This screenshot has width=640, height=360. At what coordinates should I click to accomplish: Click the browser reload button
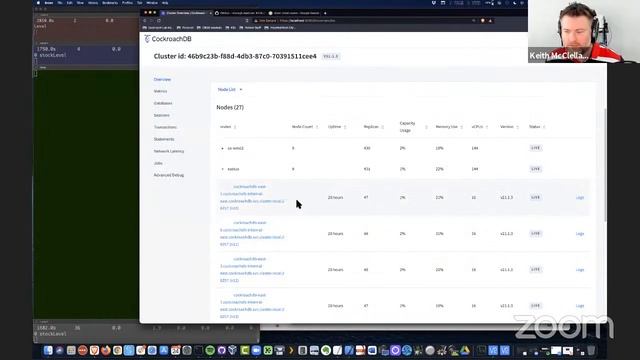[x=159, y=20]
